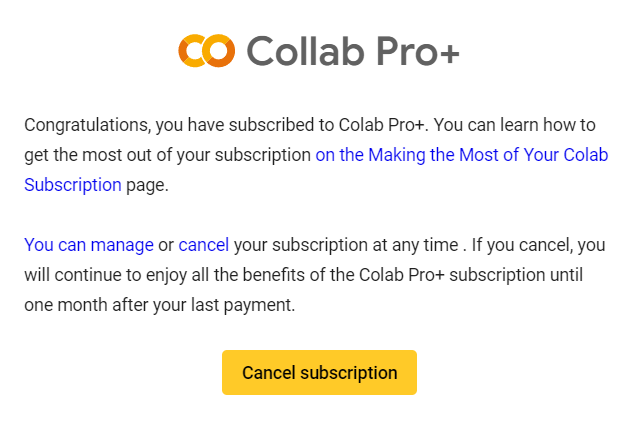
Task: Click the word "Collab" in the heading
Action: point(305,49)
